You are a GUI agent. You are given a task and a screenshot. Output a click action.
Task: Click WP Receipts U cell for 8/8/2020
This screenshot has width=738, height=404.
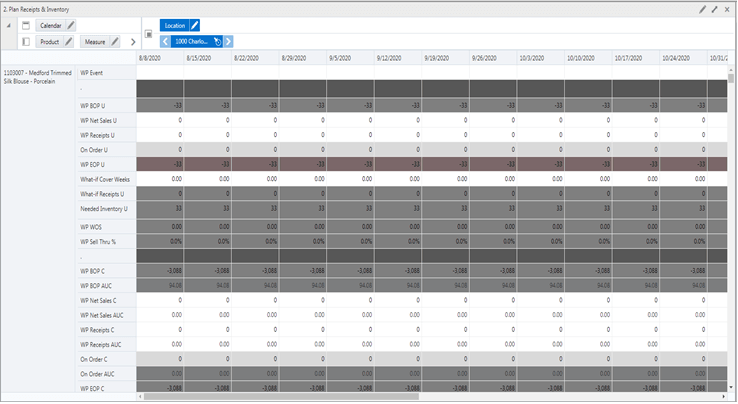coord(160,135)
